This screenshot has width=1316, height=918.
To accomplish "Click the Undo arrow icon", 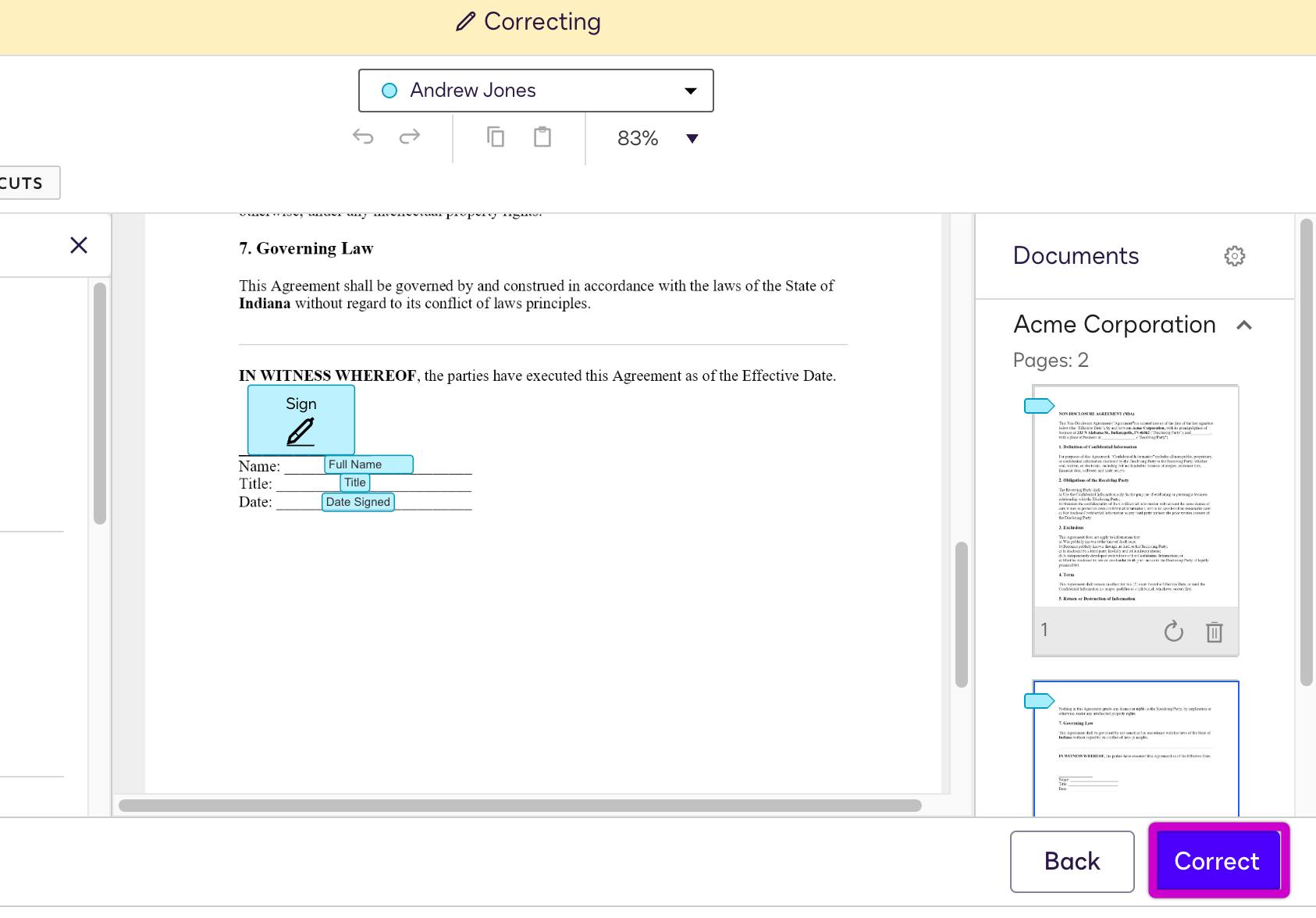I will coord(363,137).
